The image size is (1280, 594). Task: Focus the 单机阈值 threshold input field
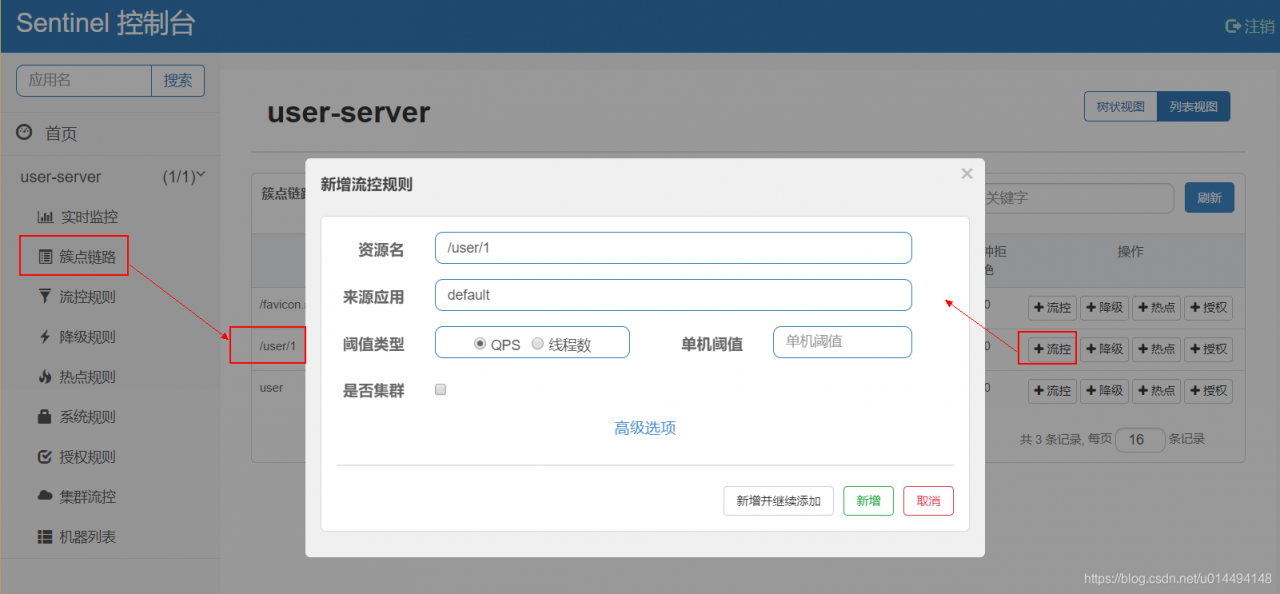(842, 342)
